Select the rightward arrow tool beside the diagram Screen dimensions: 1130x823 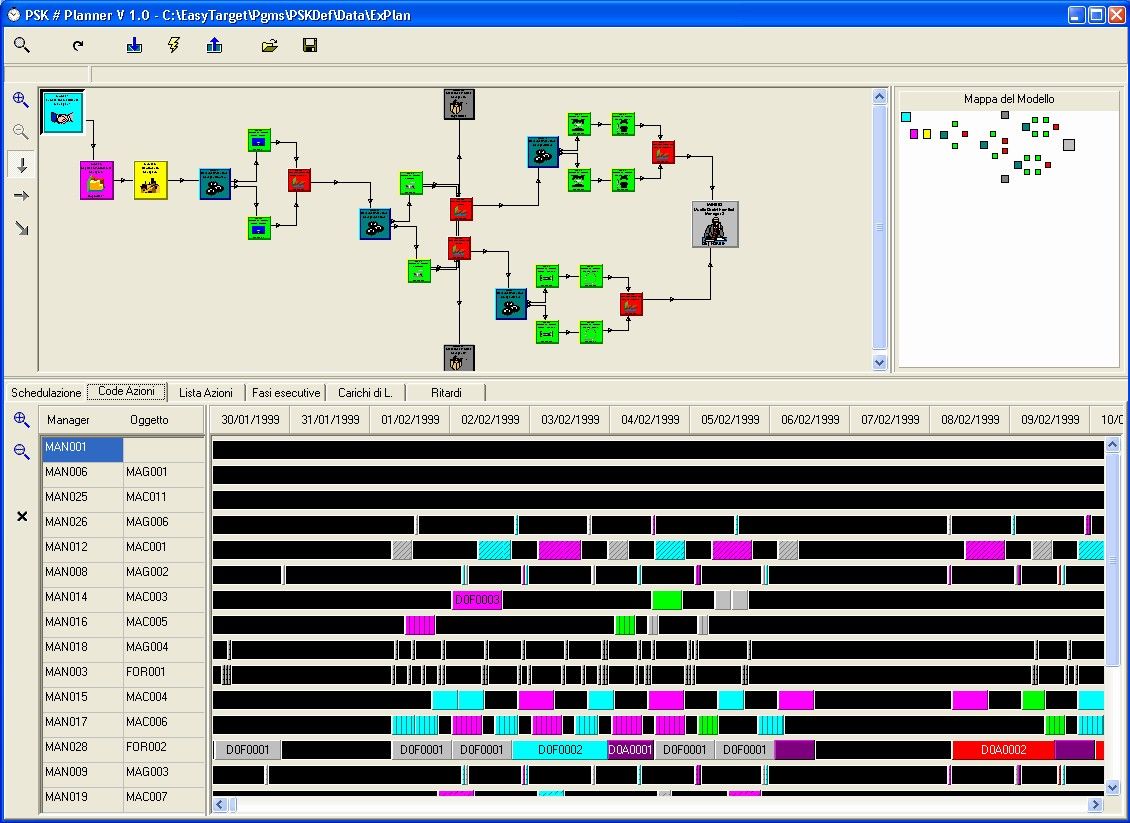(22, 196)
